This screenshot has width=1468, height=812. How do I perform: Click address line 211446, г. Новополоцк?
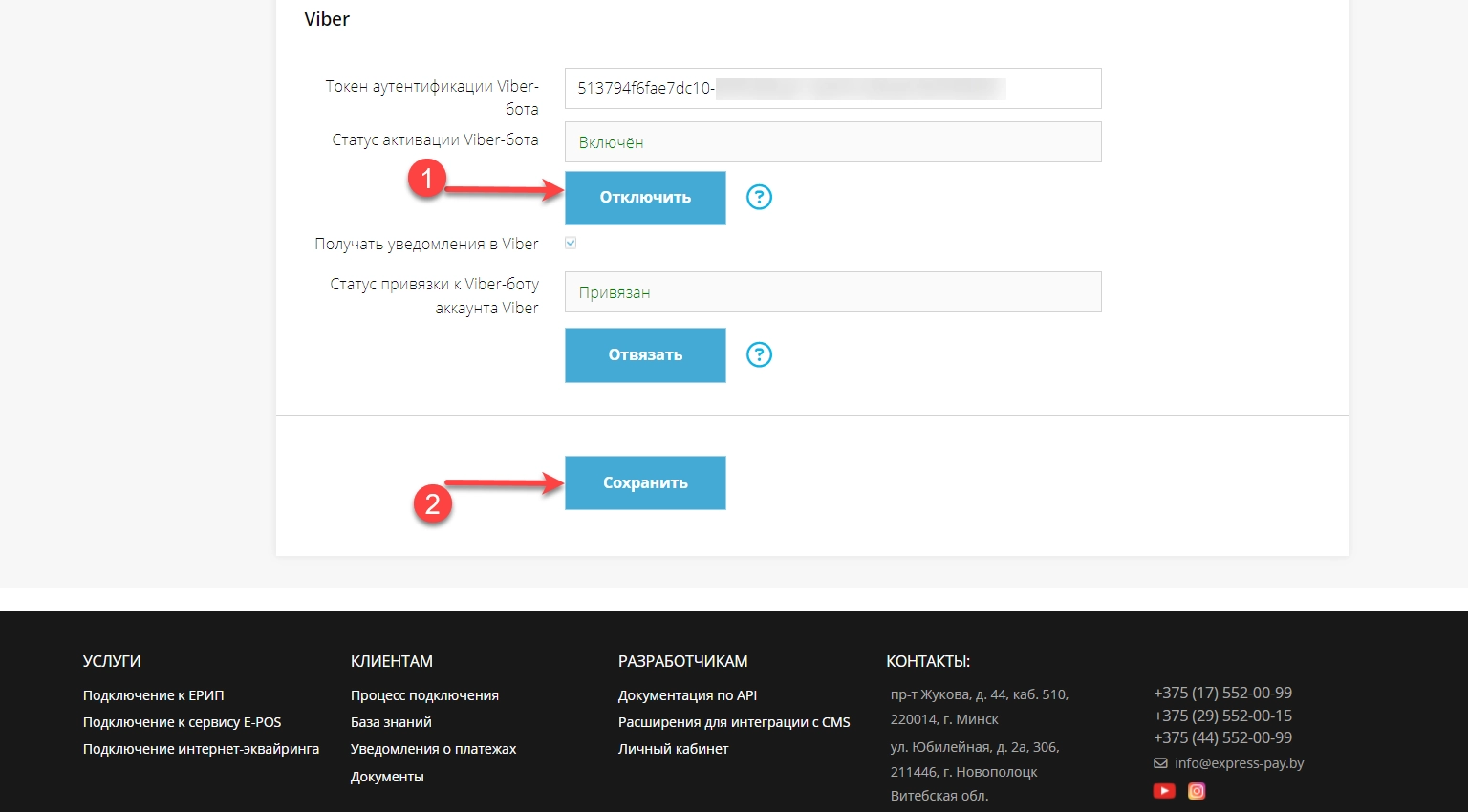coord(963,772)
